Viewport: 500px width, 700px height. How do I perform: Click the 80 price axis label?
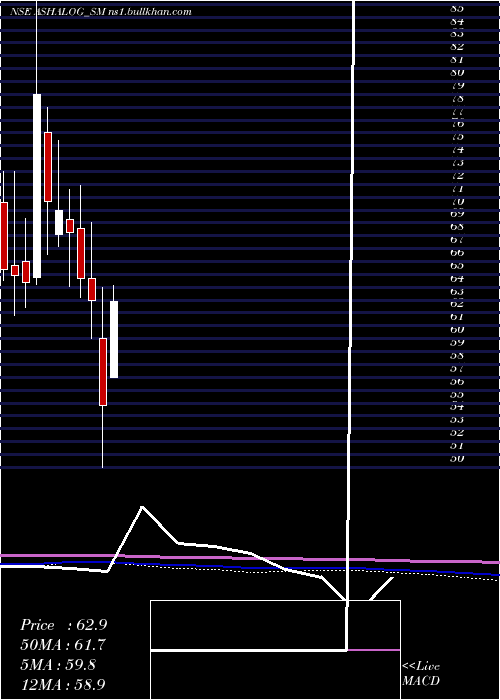point(458,72)
